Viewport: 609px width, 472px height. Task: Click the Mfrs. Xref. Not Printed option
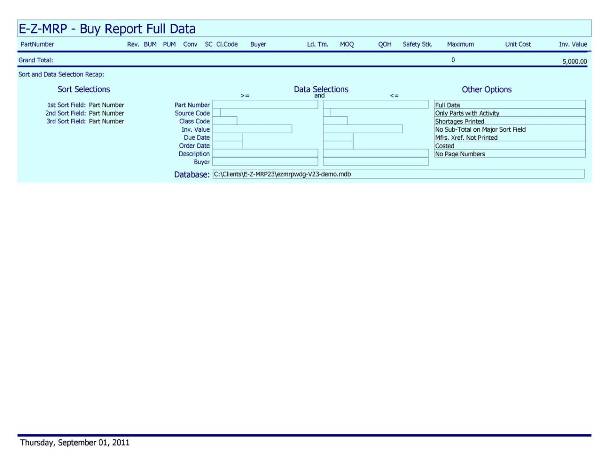coord(508,137)
